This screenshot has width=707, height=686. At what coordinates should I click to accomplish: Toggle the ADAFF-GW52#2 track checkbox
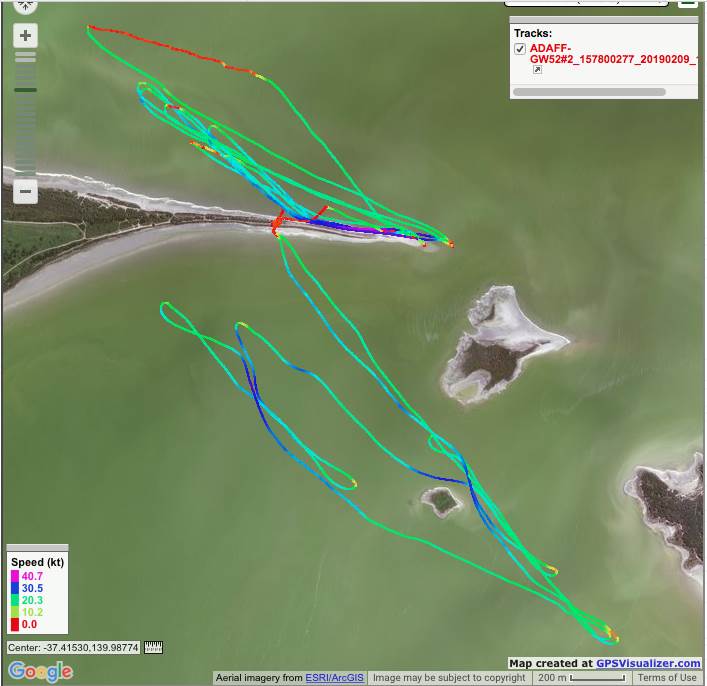[520, 49]
